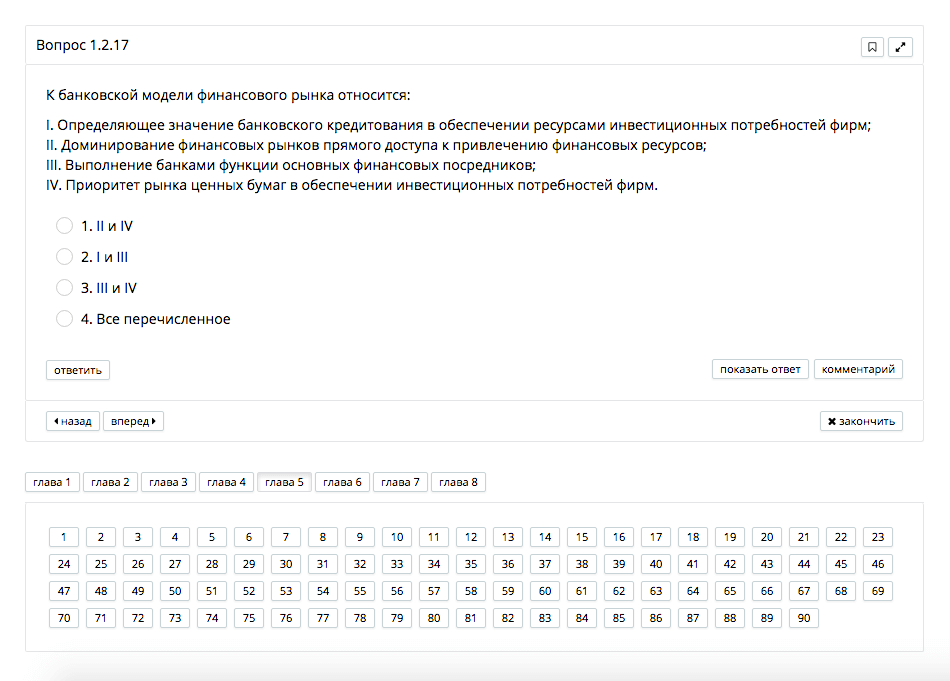Click 'закончить' to finish the test
This screenshot has height=681, width=950.
tap(861, 421)
